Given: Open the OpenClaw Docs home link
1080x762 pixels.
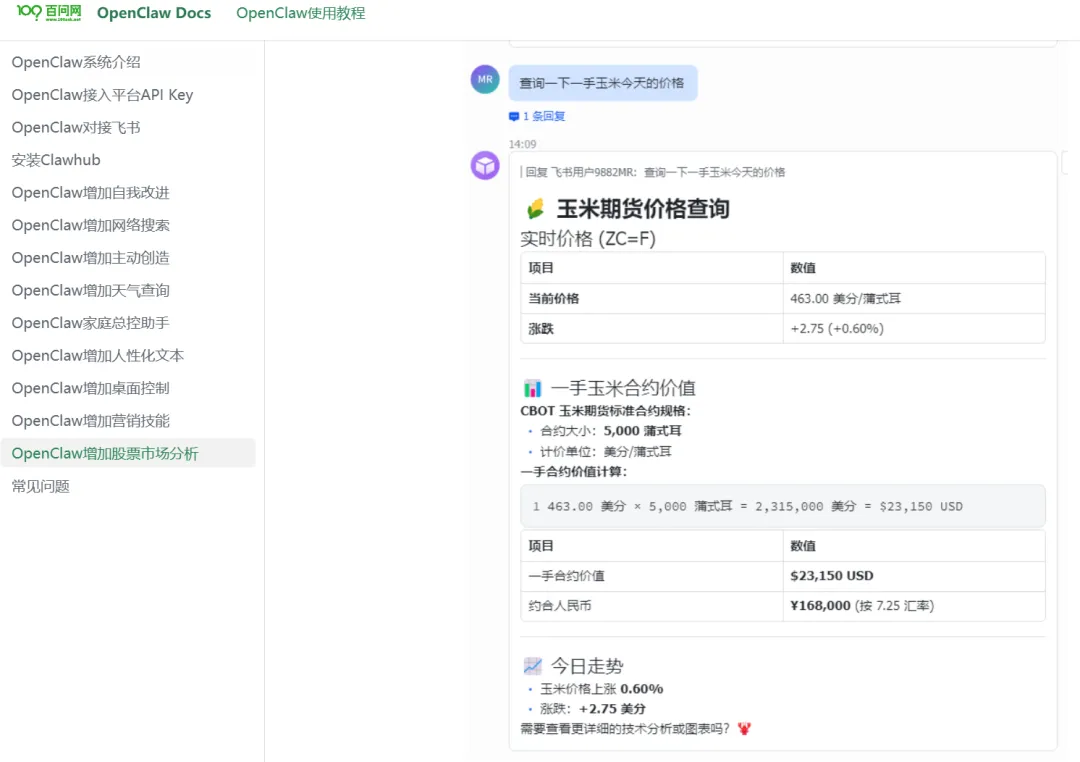Looking at the screenshot, I should point(154,13).
